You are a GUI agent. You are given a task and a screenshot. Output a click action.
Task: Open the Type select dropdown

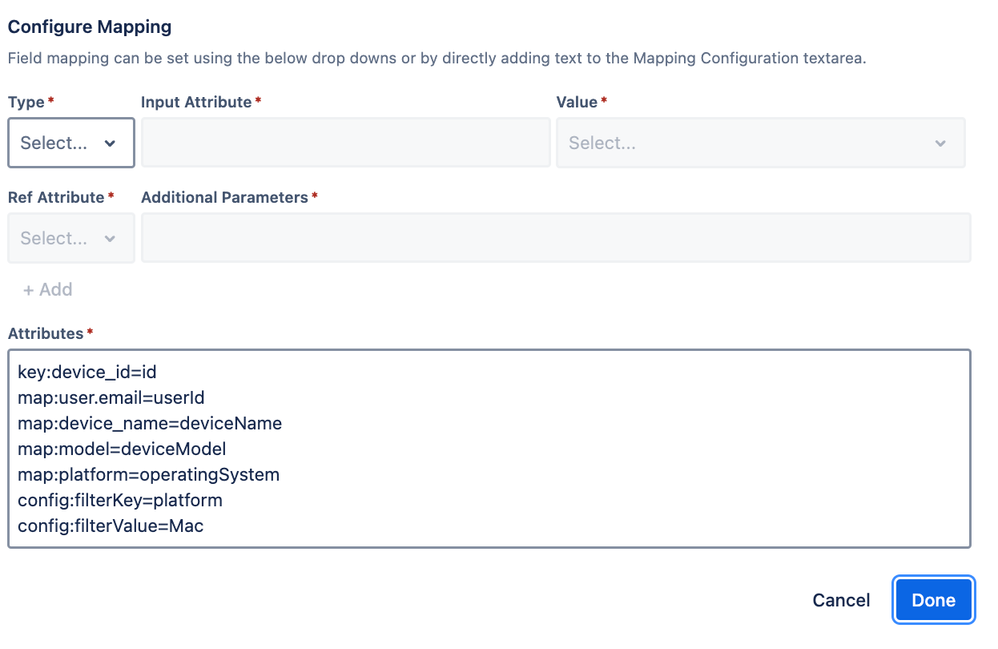(60, 143)
